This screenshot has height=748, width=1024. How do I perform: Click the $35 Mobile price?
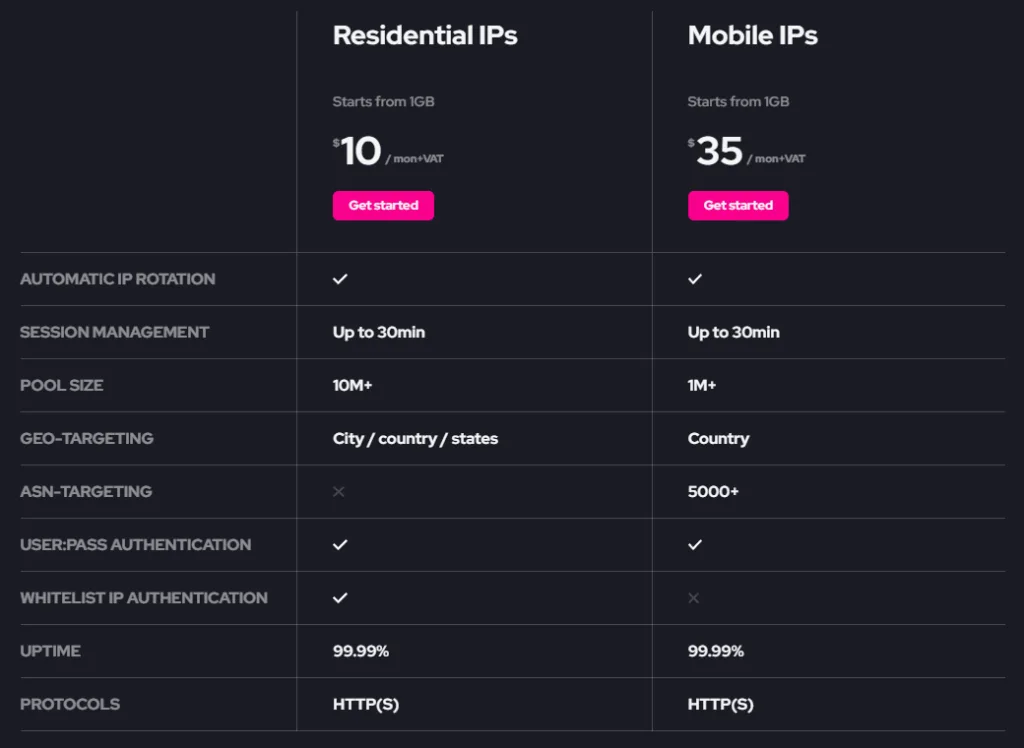click(719, 152)
